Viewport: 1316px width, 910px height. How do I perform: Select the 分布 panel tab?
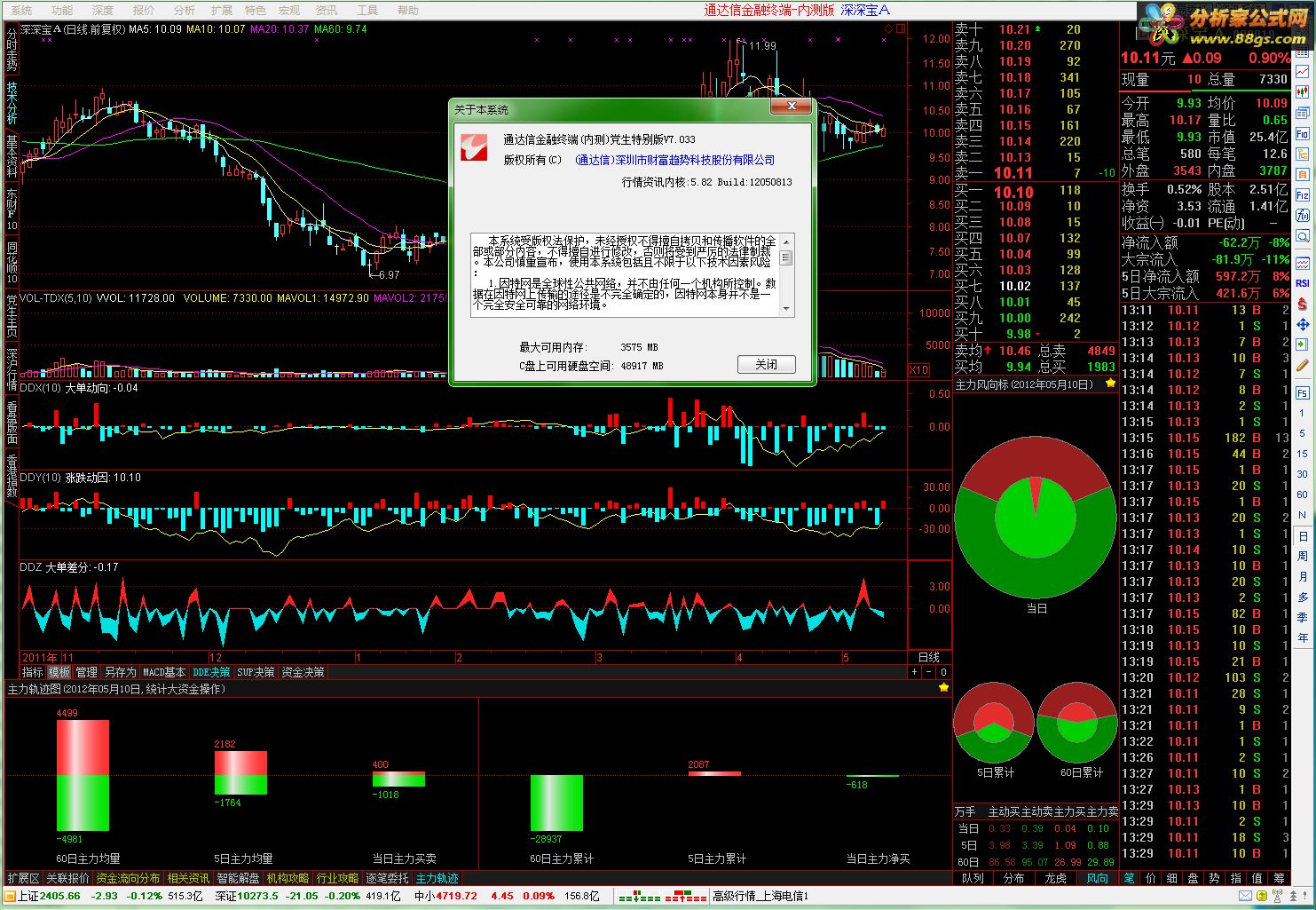pyautogui.click(x=1014, y=878)
